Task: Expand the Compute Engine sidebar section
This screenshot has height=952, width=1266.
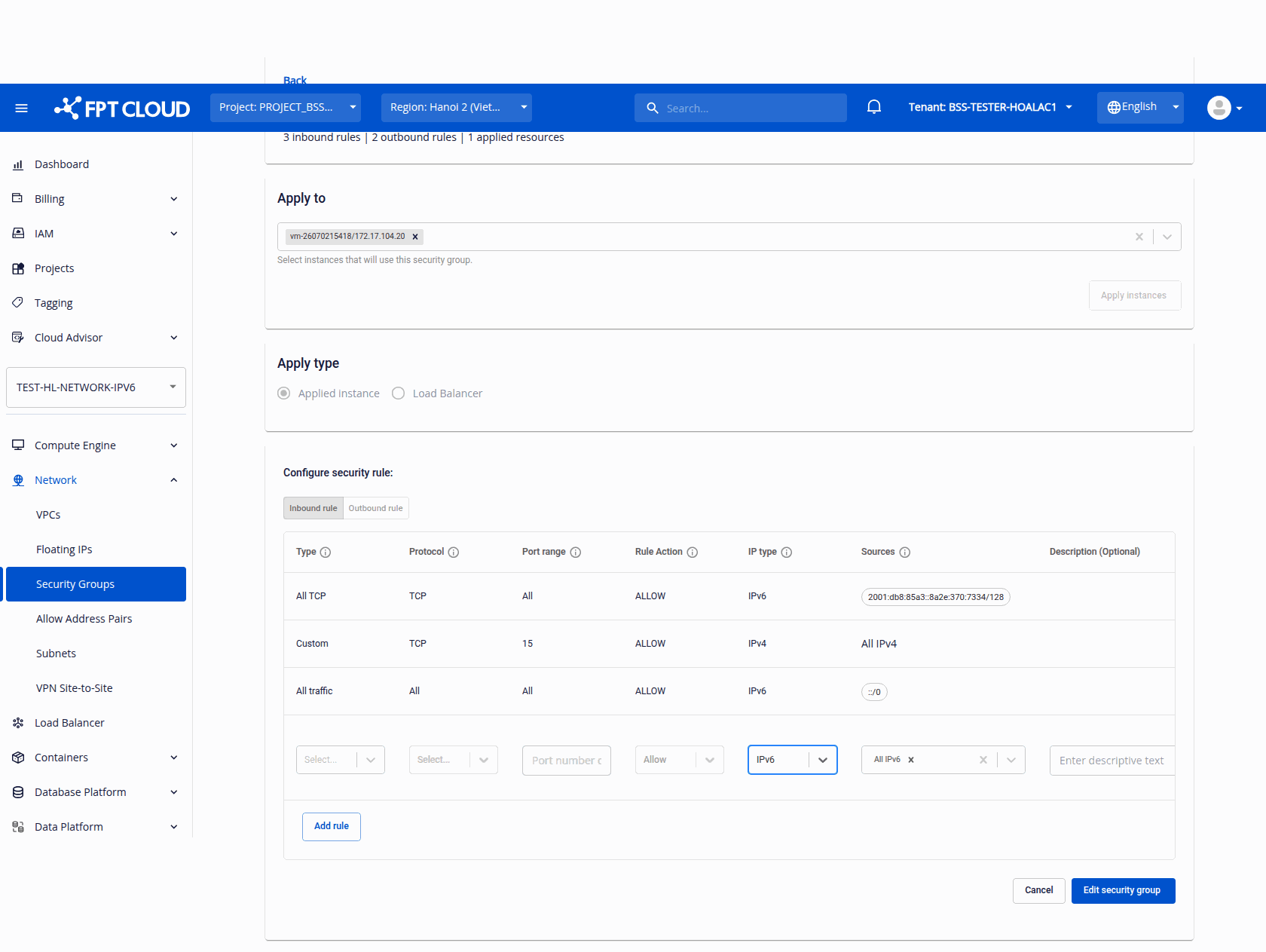Action: coord(95,445)
